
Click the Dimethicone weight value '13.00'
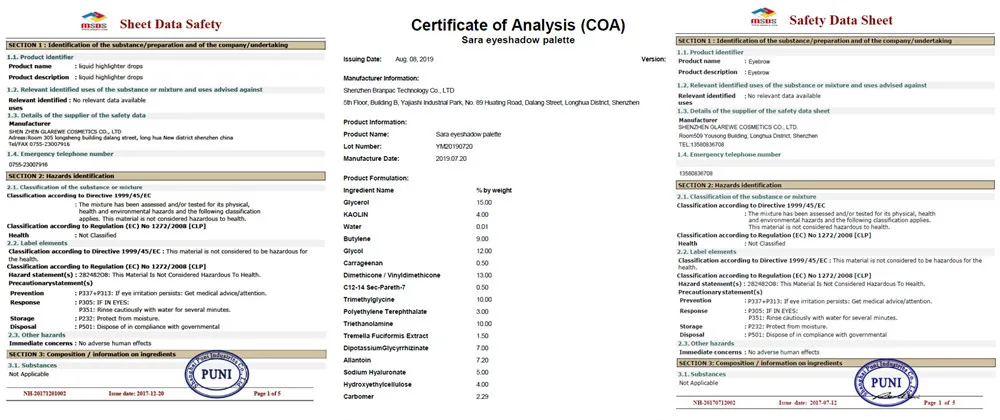(483, 275)
